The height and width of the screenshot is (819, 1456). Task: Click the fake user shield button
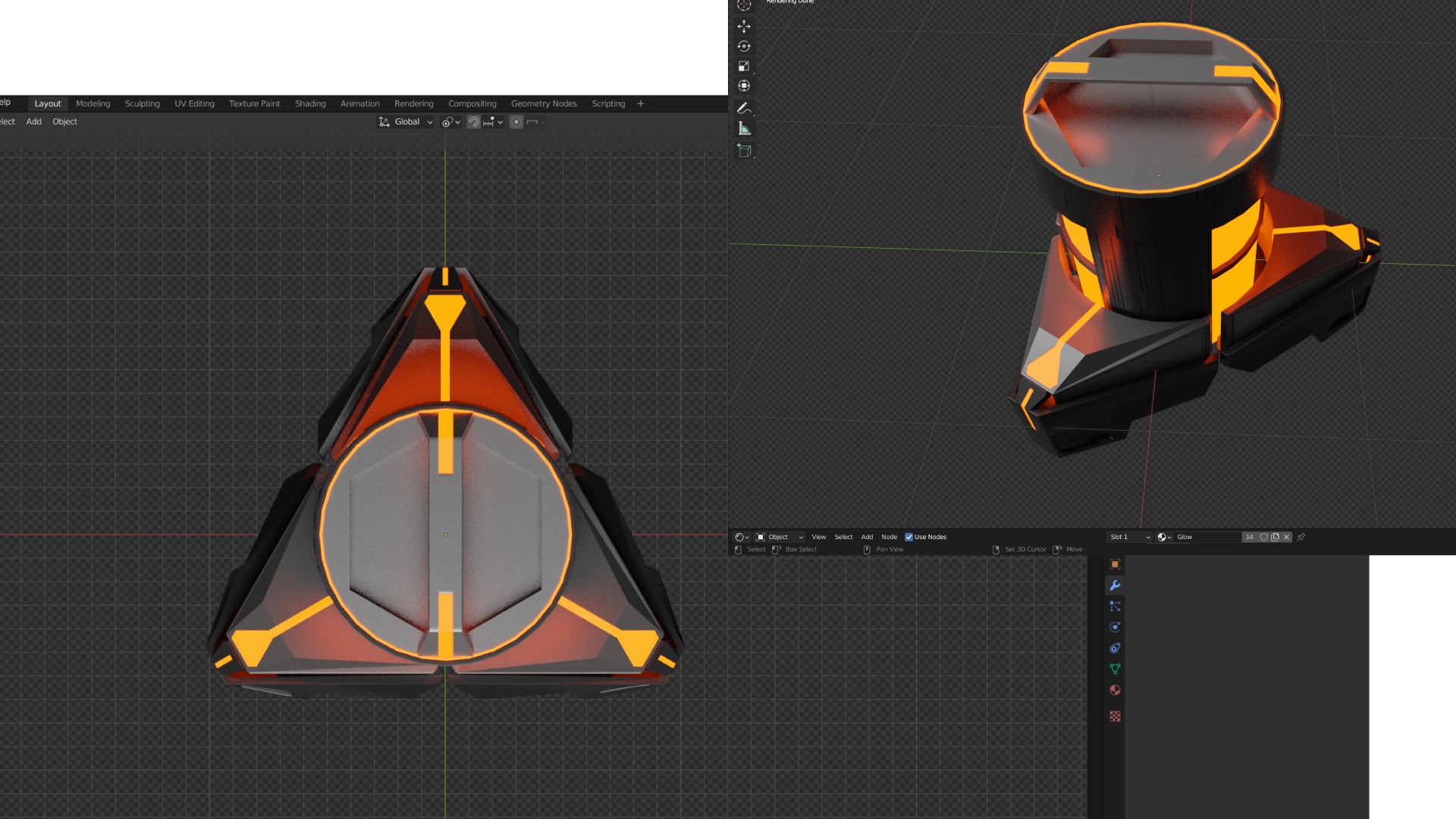tap(1263, 537)
